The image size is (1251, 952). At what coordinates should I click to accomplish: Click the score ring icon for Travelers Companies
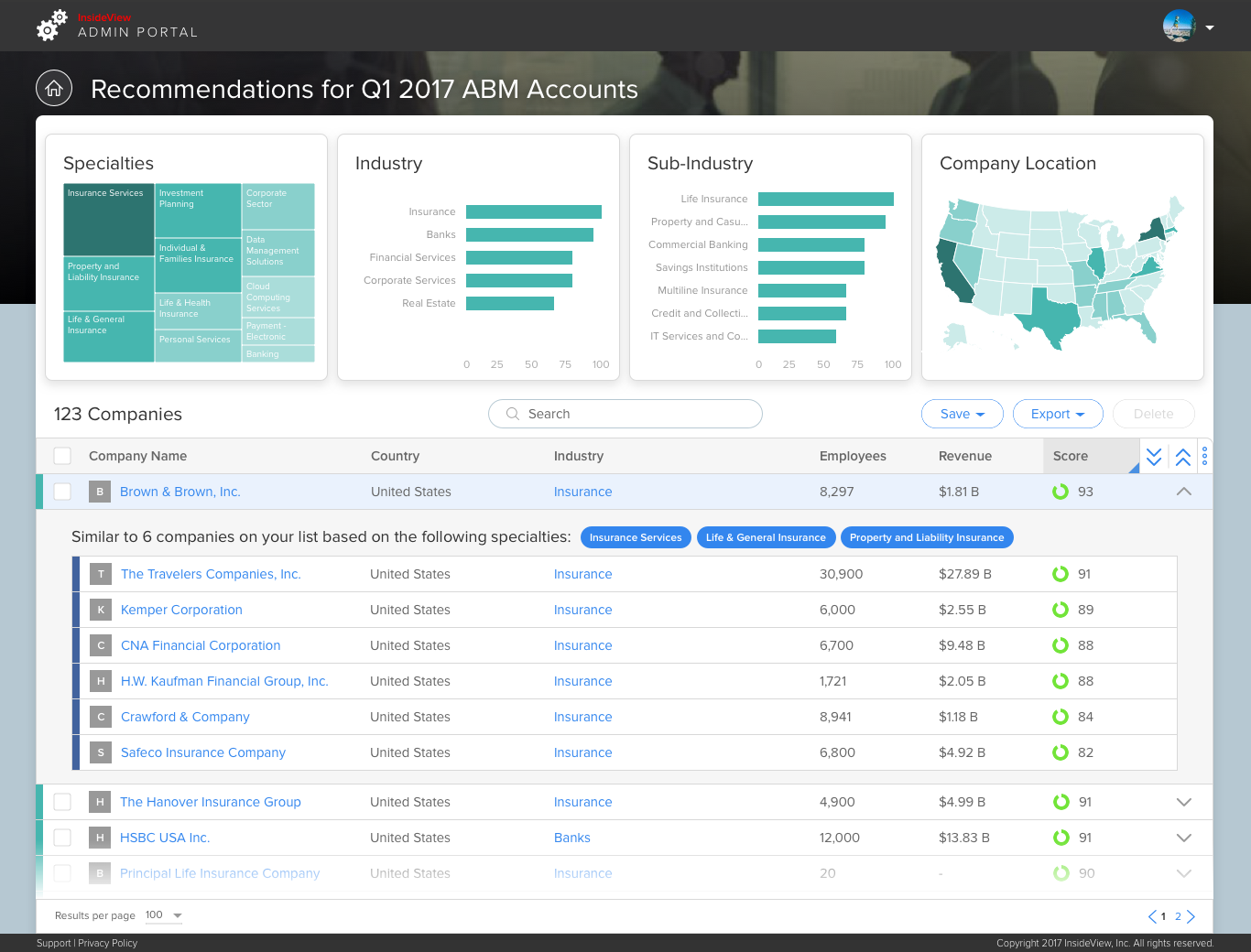(1061, 574)
